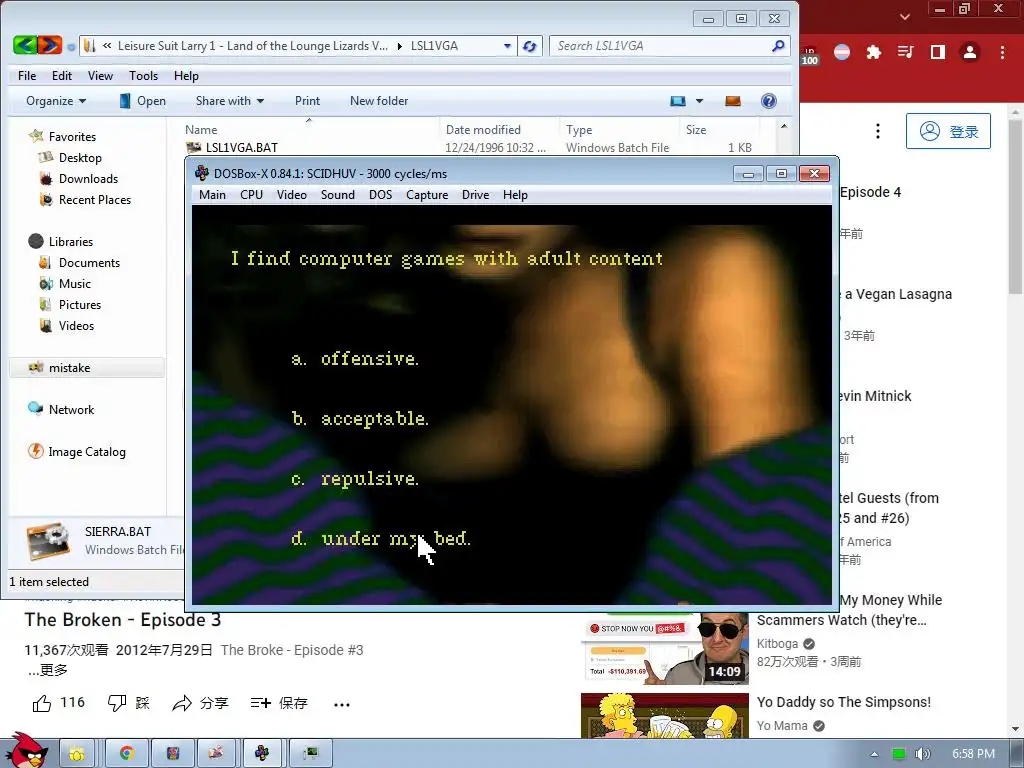Click the Open button in Explorer toolbar
Viewport: 1024px width, 768px height.
(143, 101)
